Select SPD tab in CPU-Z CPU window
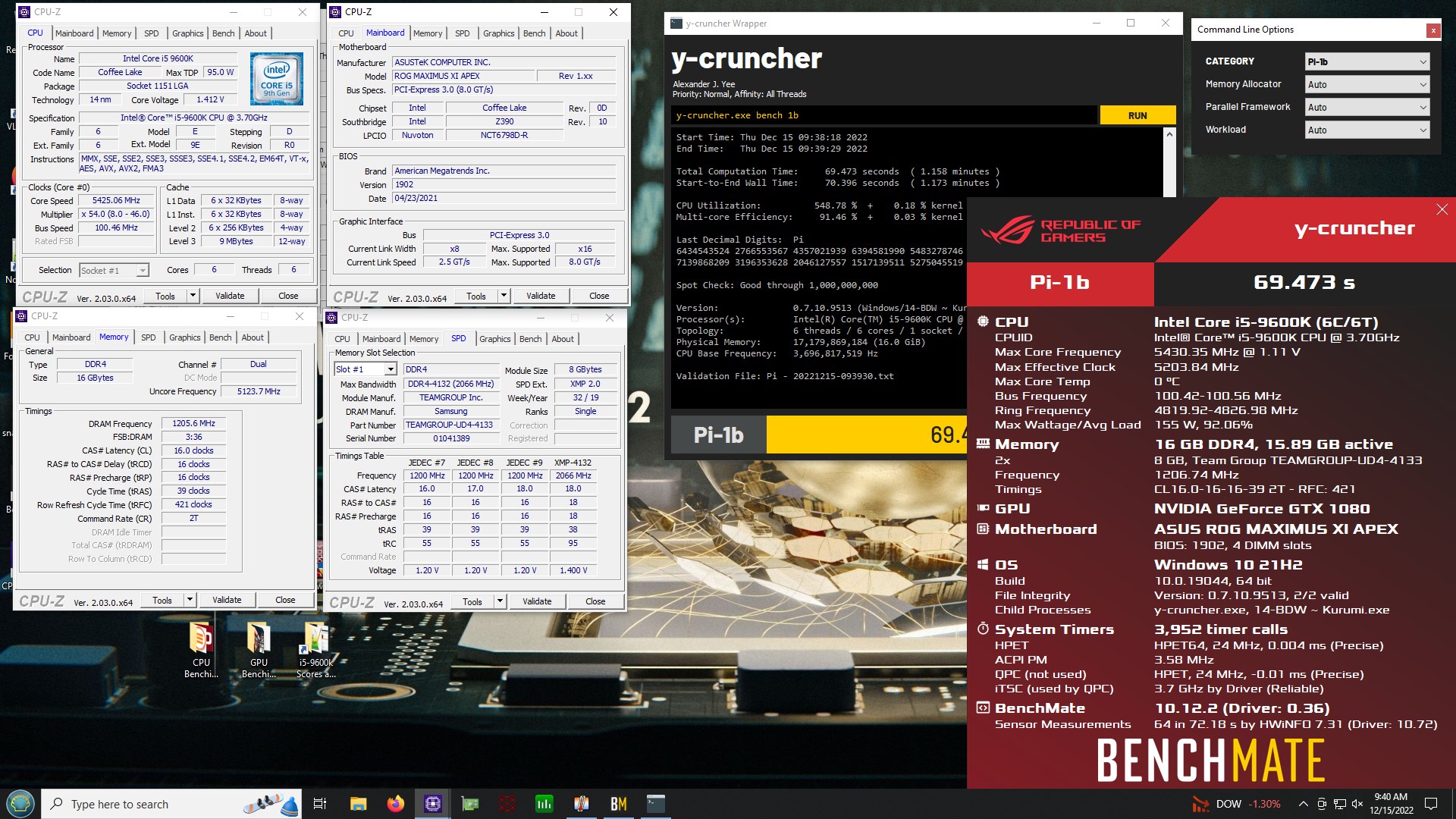 [x=152, y=33]
